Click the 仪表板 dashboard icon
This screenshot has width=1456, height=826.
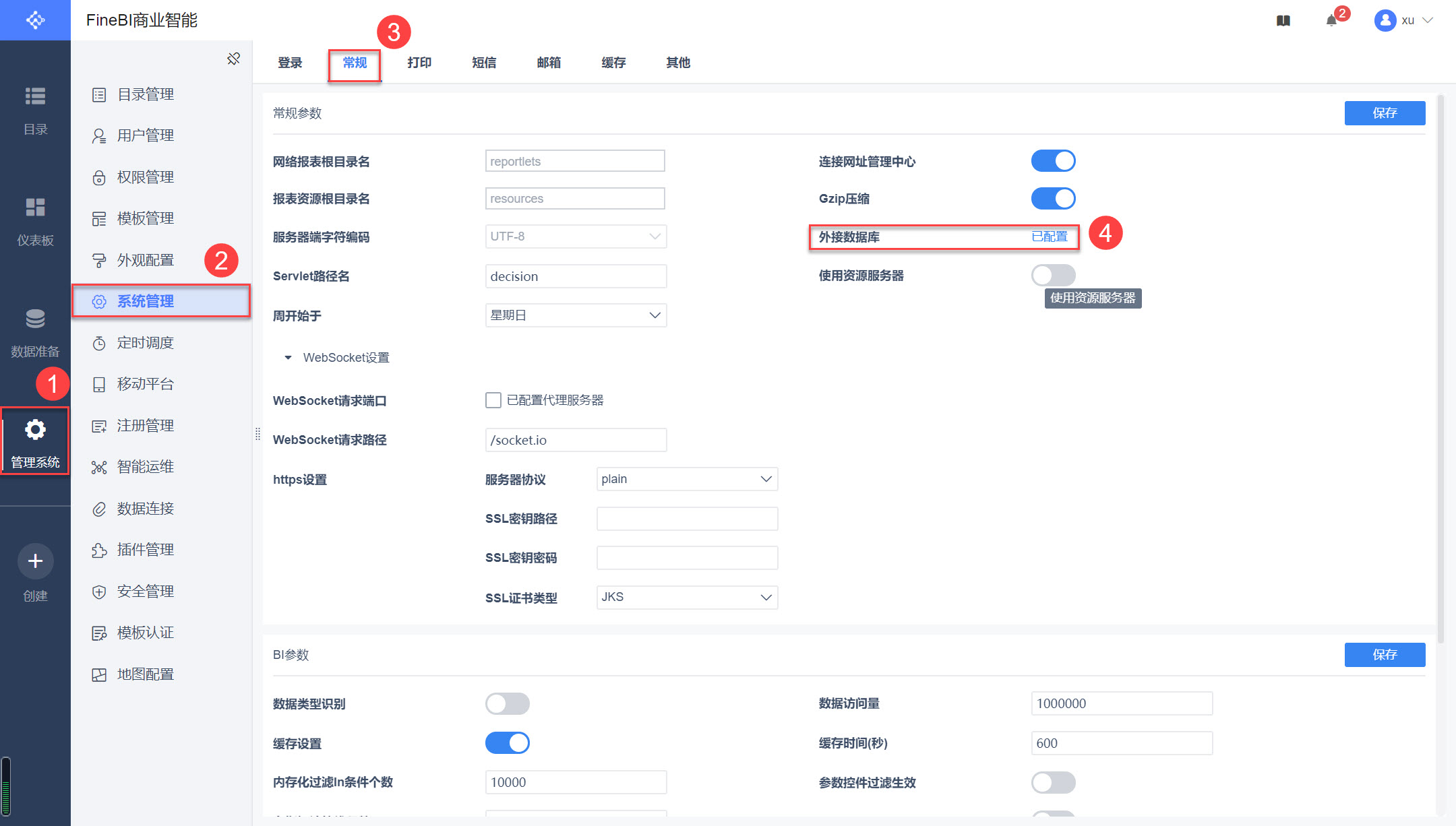tap(35, 208)
